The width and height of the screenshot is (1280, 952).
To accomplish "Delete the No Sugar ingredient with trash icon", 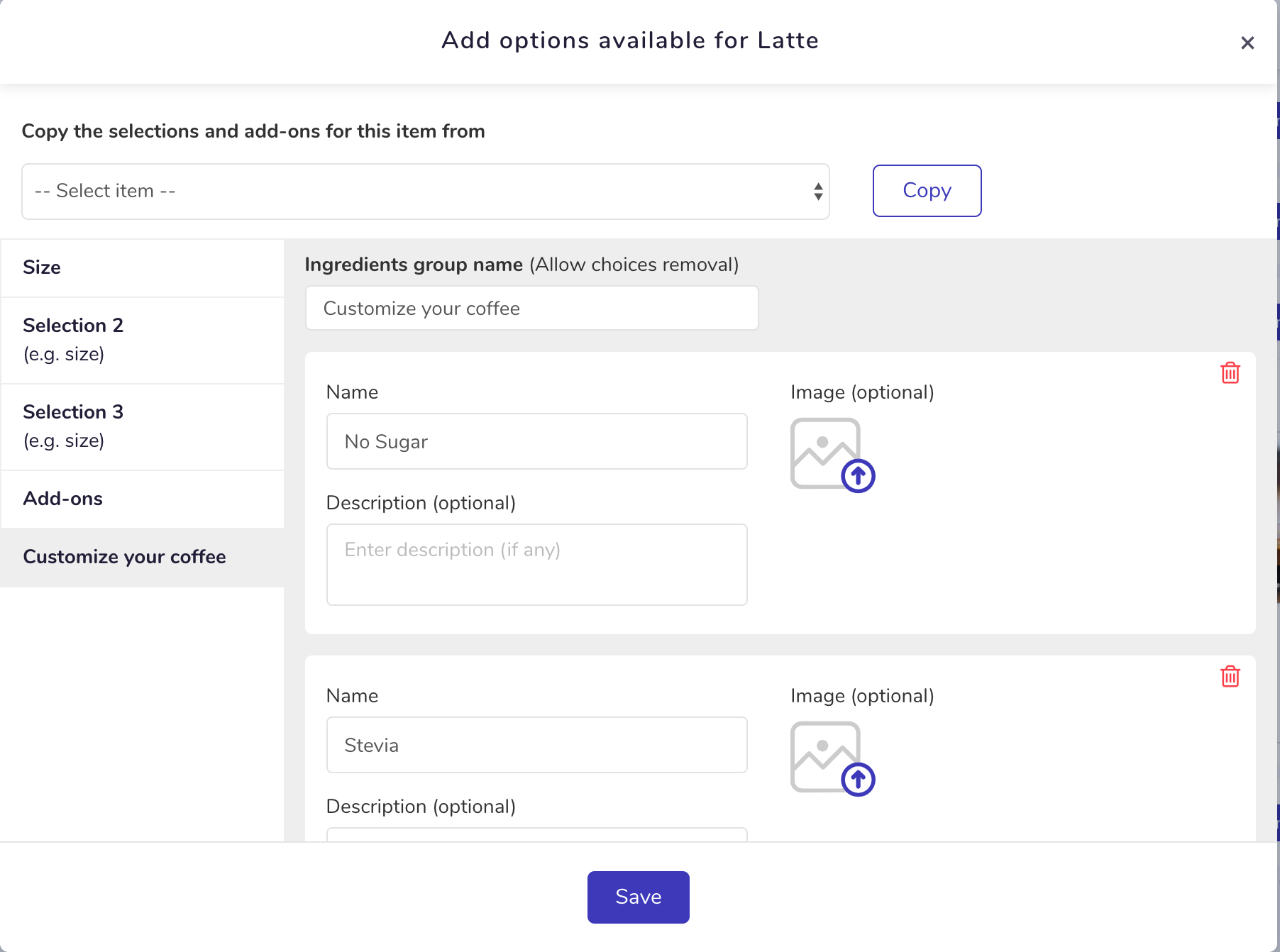I will (x=1230, y=372).
